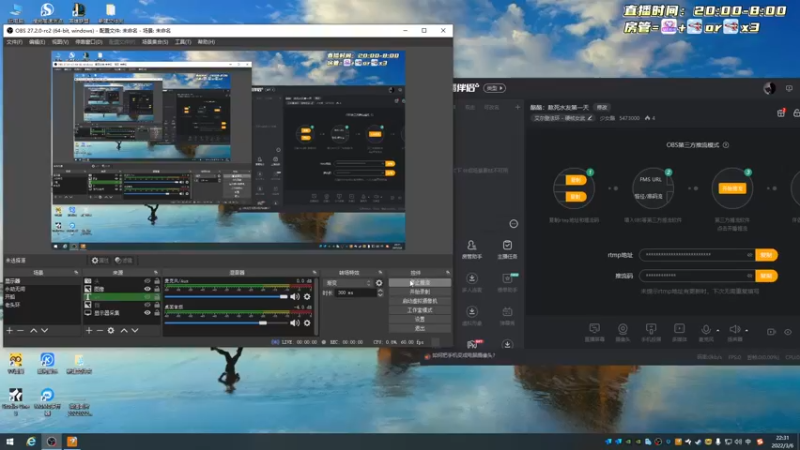Toggle visibility of highlighted text source

pyautogui.click(x=147, y=297)
